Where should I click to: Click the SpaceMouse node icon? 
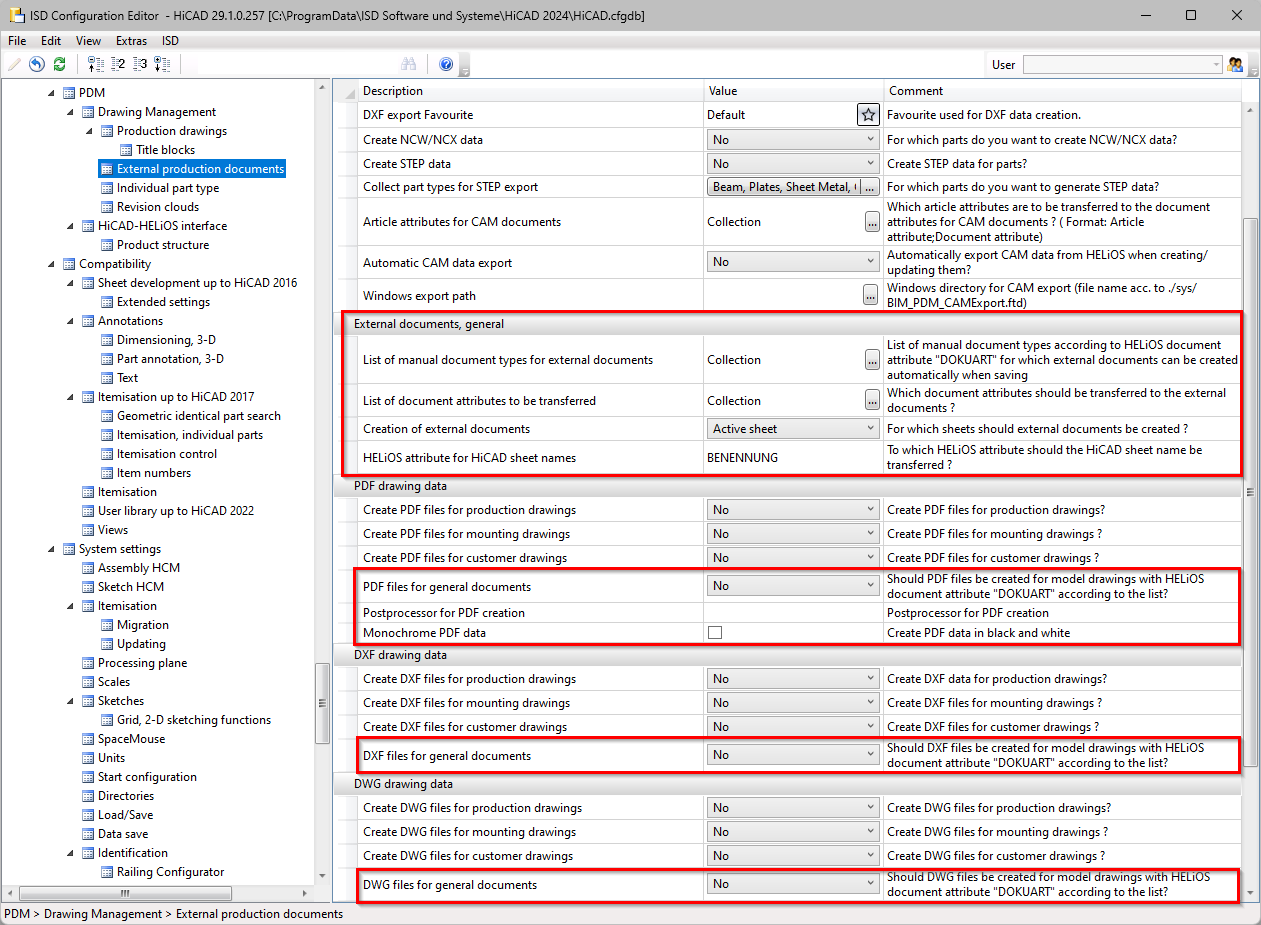(88, 739)
